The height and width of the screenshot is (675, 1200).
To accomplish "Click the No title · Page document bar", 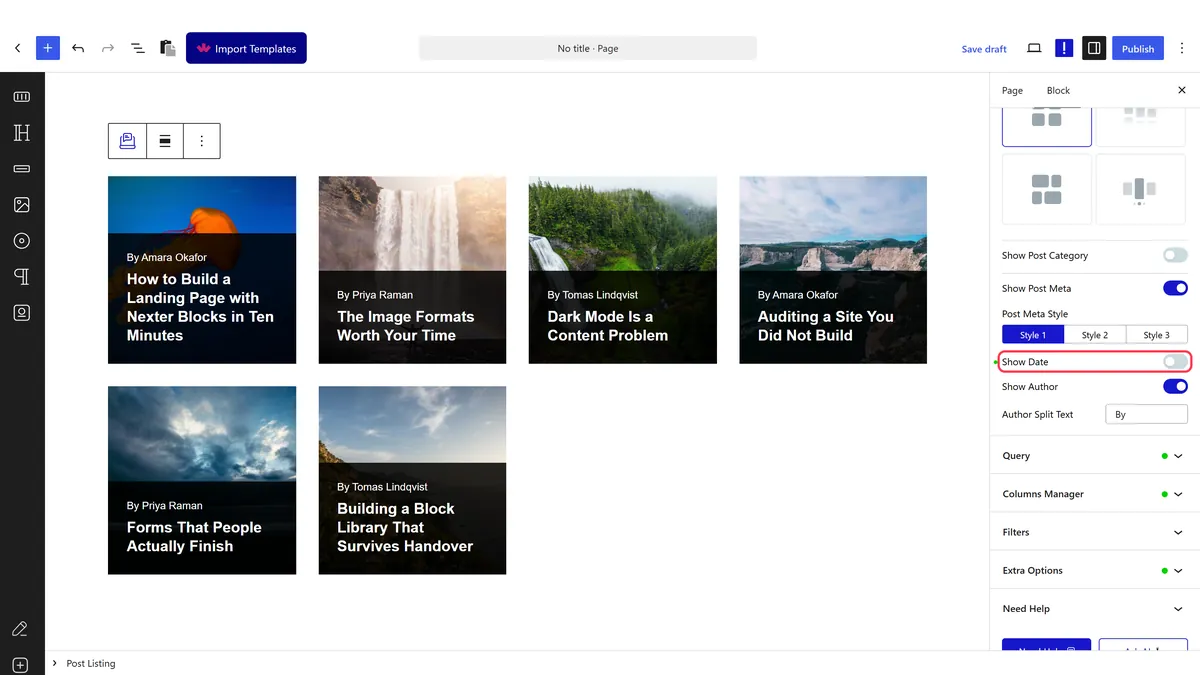I will tap(588, 48).
